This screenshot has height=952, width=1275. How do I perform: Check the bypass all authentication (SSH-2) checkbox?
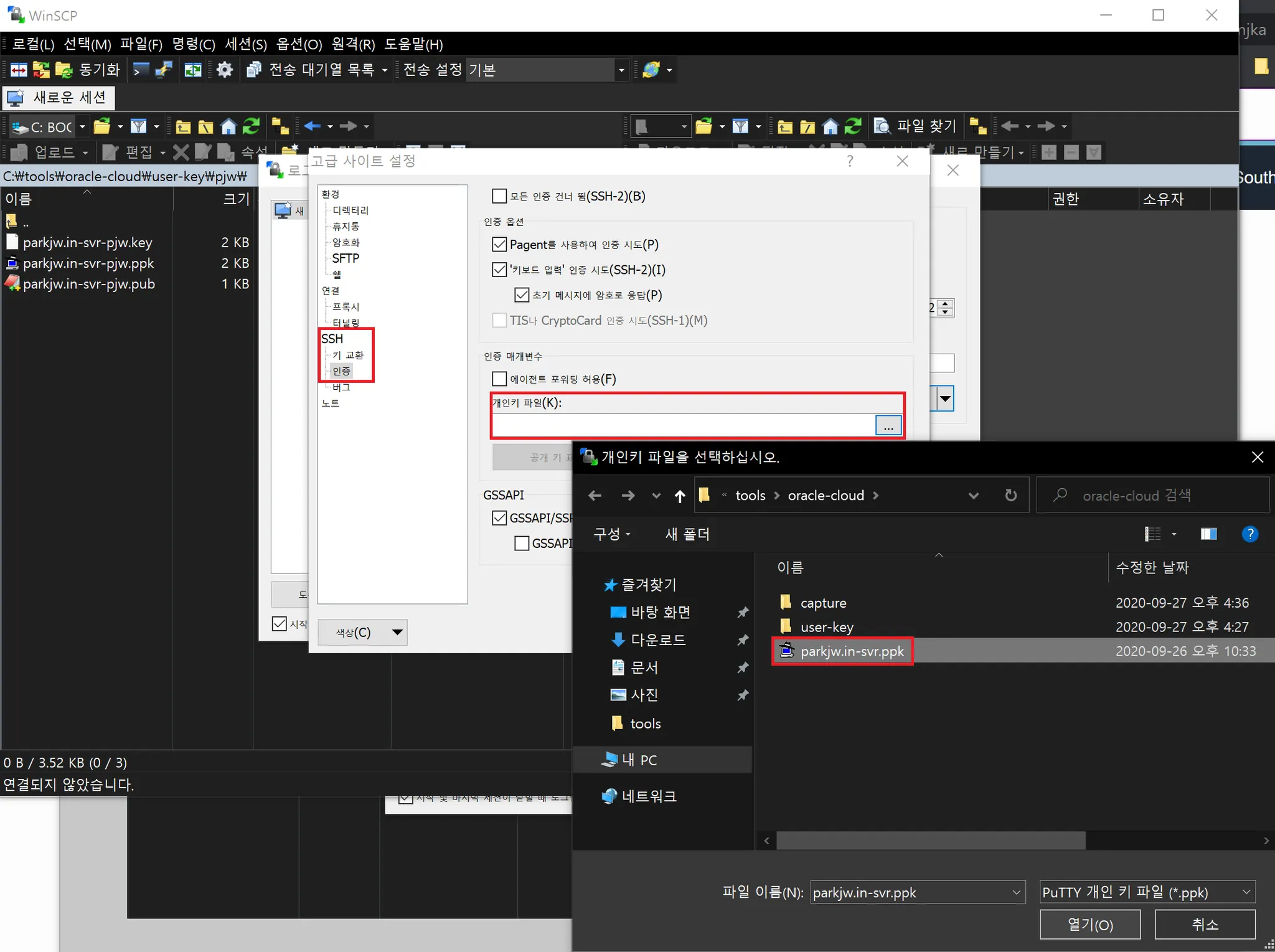499,196
